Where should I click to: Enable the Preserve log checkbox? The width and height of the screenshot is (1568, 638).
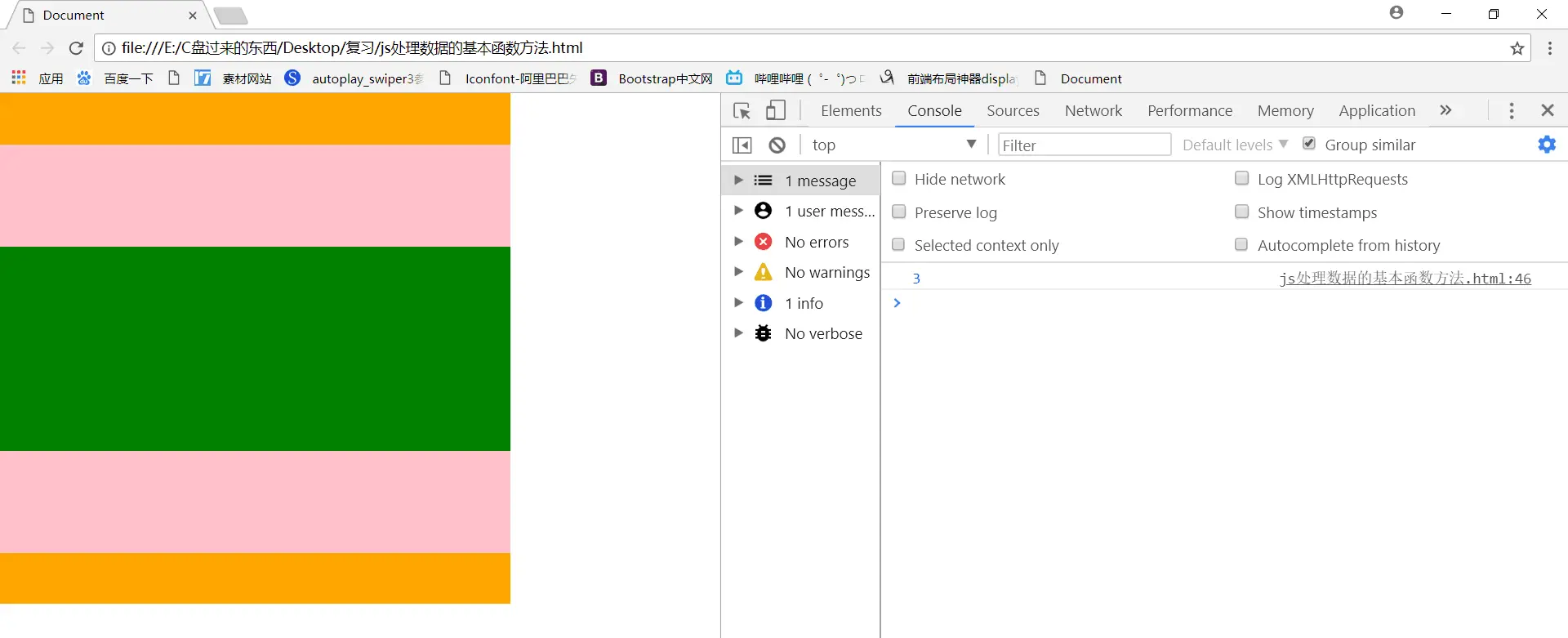(898, 212)
